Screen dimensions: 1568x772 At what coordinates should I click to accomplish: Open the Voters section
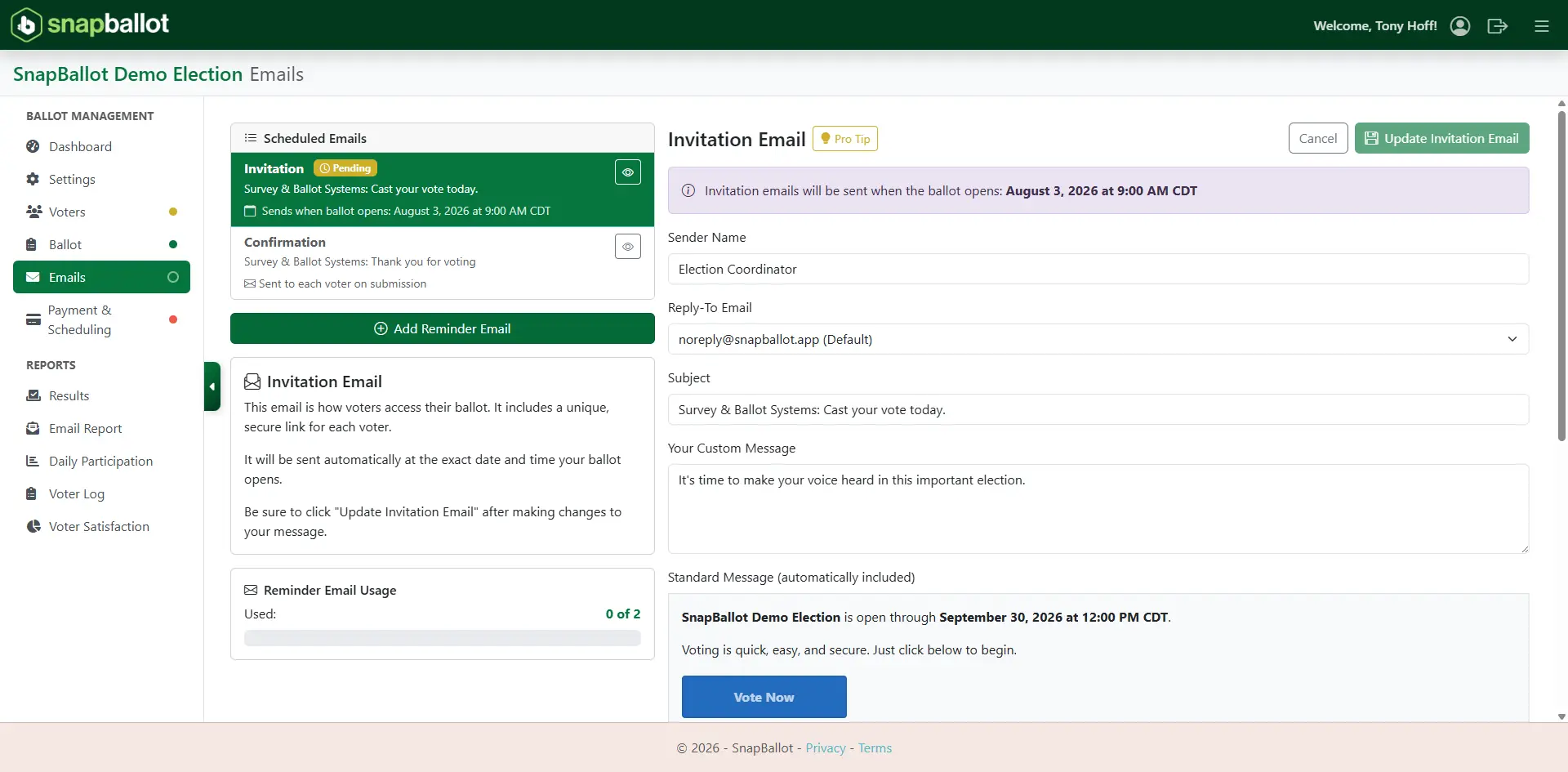tap(101, 212)
